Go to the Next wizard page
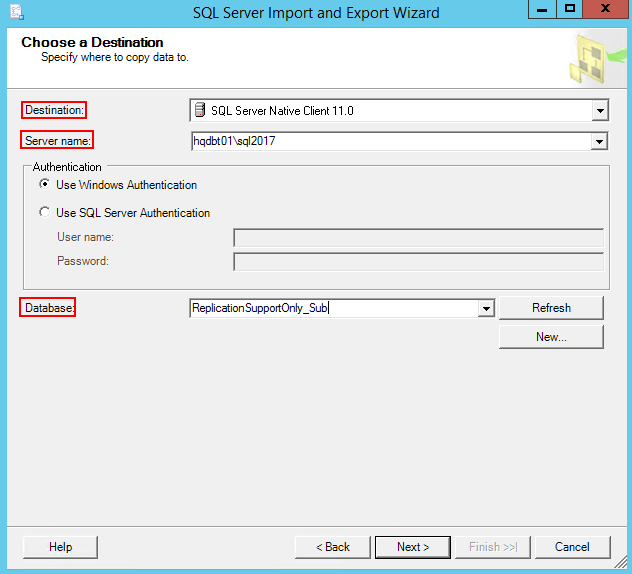The height and width of the screenshot is (574, 632). [x=413, y=547]
